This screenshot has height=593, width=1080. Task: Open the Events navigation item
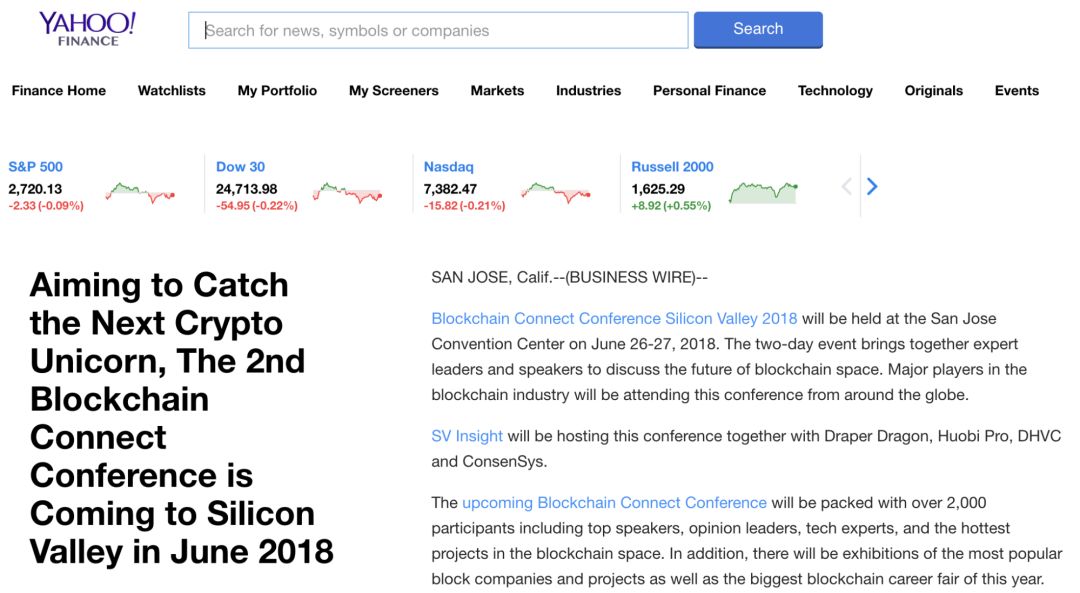[x=1016, y=90]
